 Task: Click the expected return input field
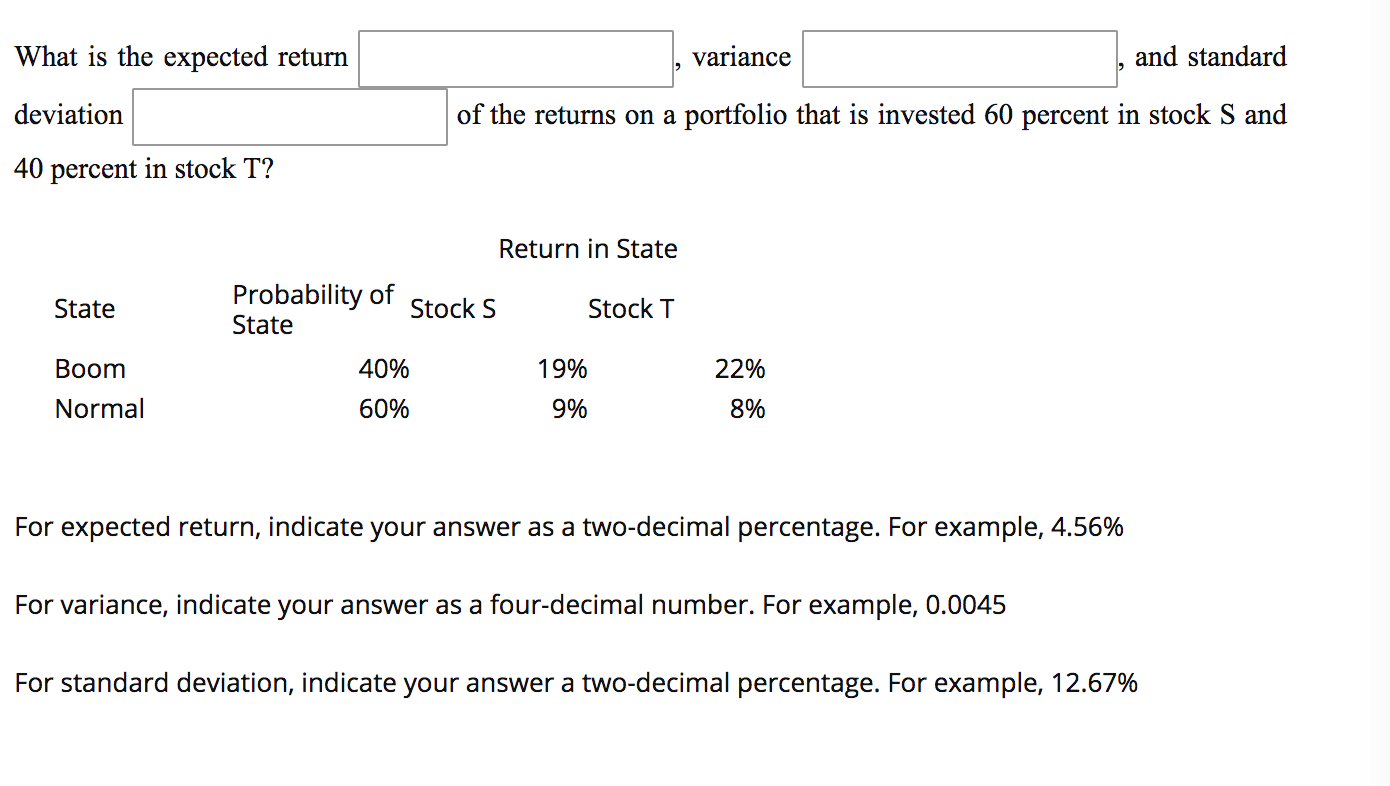point(515,58)
